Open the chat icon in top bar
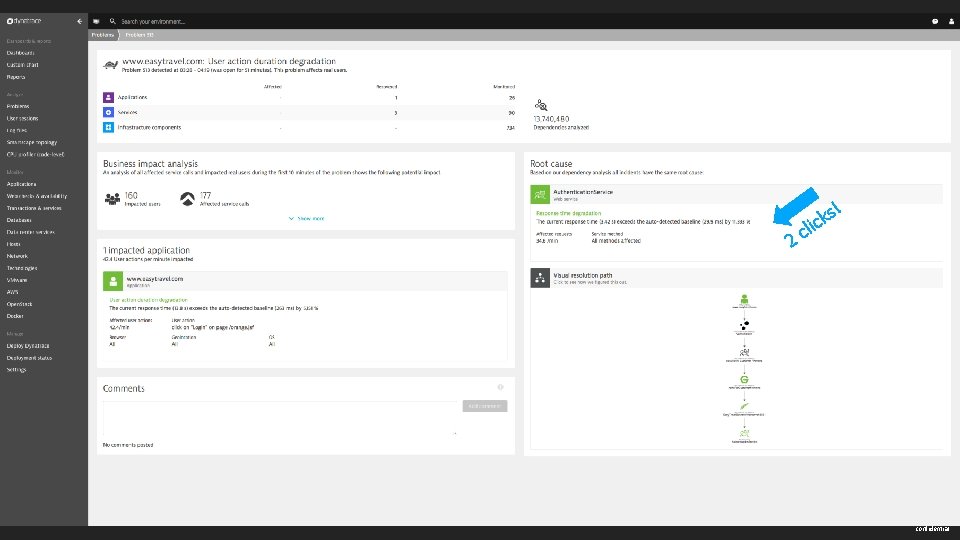The height and width of the screenshot is (540, 960). coord(96,21)
